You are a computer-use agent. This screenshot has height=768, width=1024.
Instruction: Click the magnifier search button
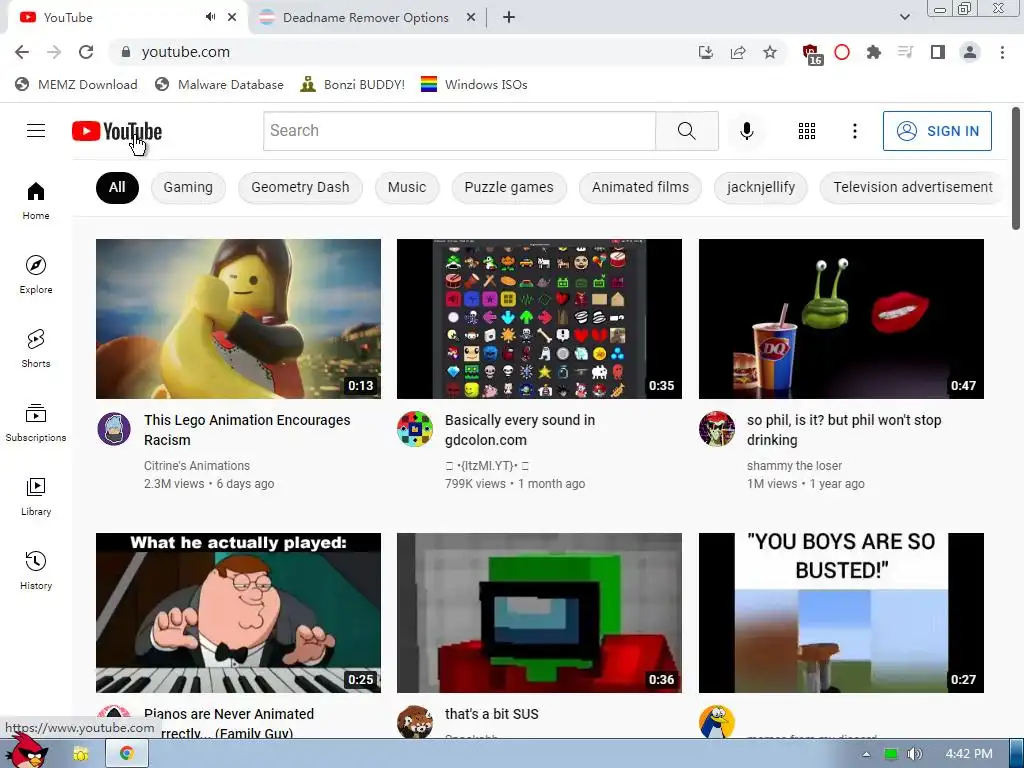tap(686, 131)
